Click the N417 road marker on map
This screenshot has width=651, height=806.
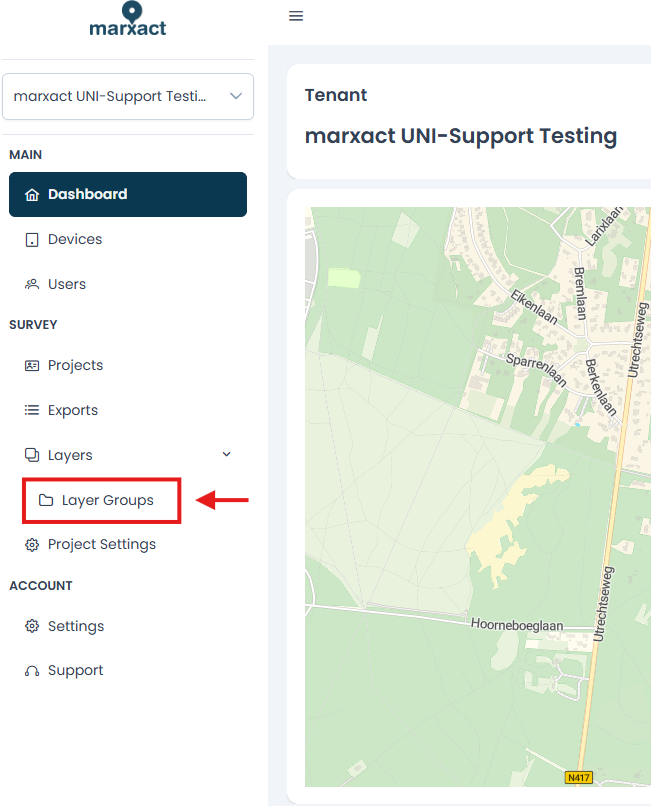pyautogui.click(x=579, y=778)
